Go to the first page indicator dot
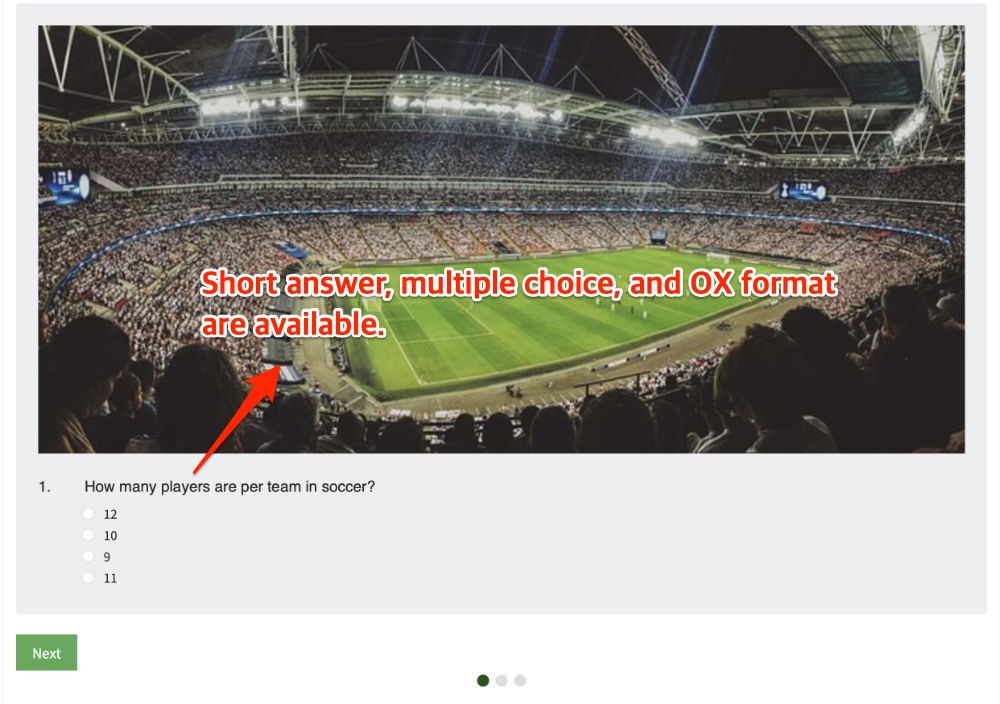 coord(483,680)
